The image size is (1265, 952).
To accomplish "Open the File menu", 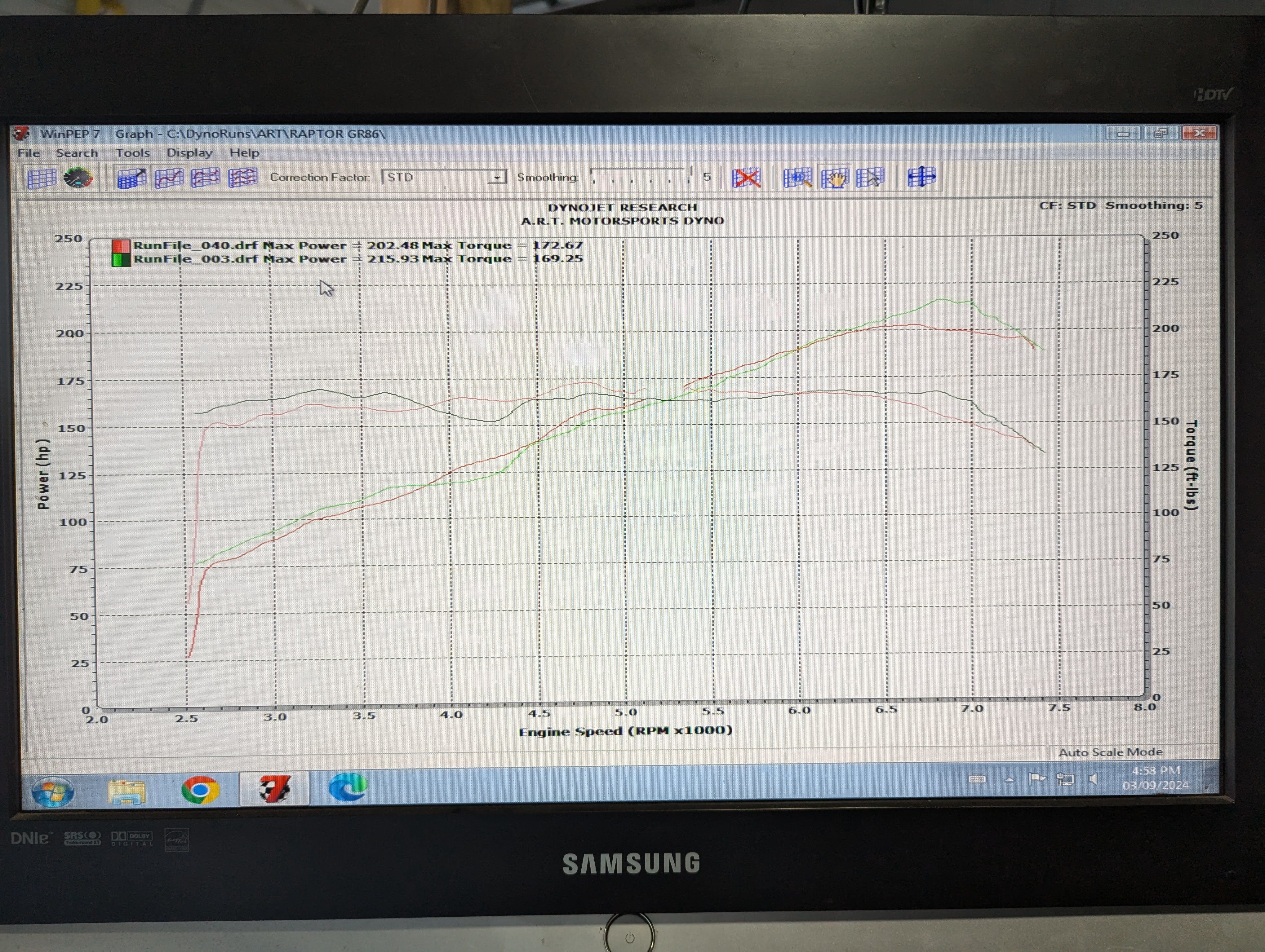I will (29, 153).
